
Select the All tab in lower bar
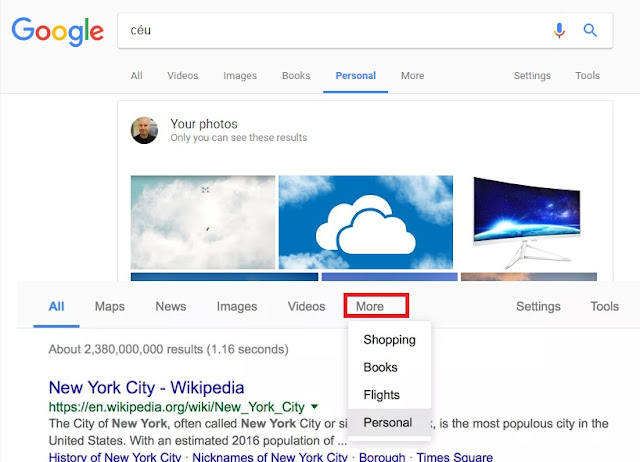[x=56, y=307]
